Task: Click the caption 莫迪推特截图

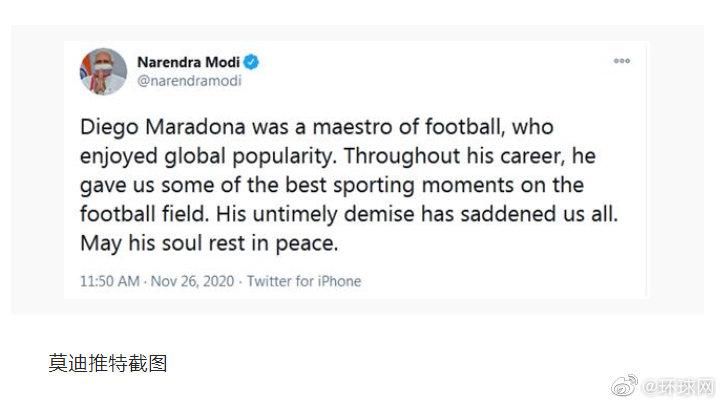Action: click(108, 363)
